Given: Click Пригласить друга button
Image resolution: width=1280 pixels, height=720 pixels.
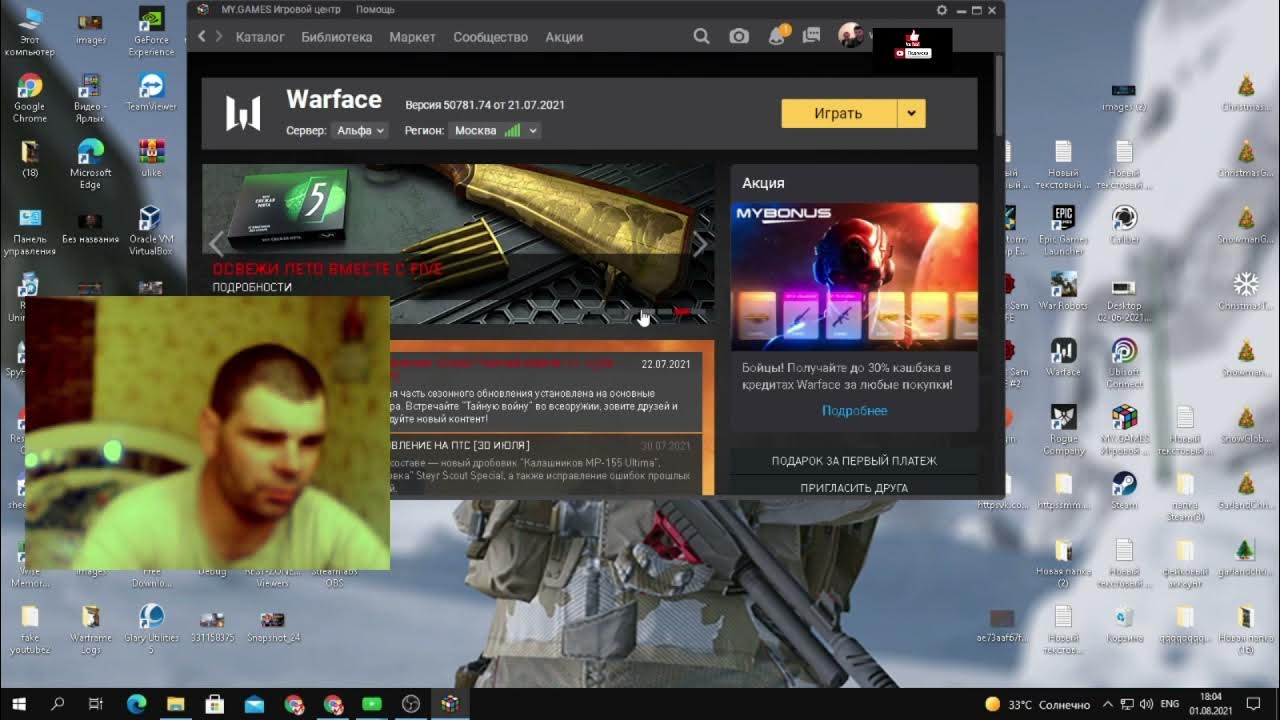Looking at the screenshot, I should tap(854, 487).
